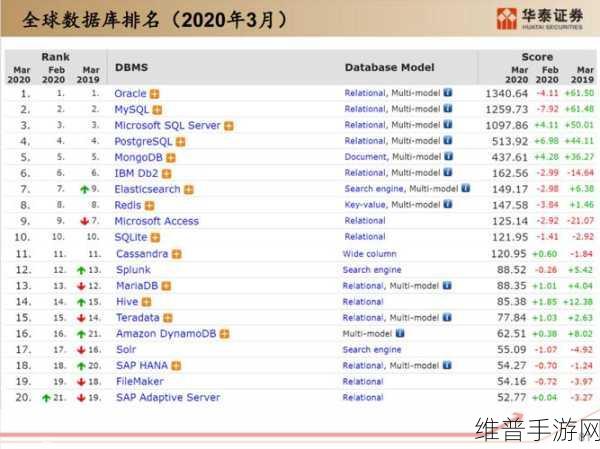Screen dimensions: 600x449
Task: Click the plus icon beside MariaDB
Action: (166, 286)
